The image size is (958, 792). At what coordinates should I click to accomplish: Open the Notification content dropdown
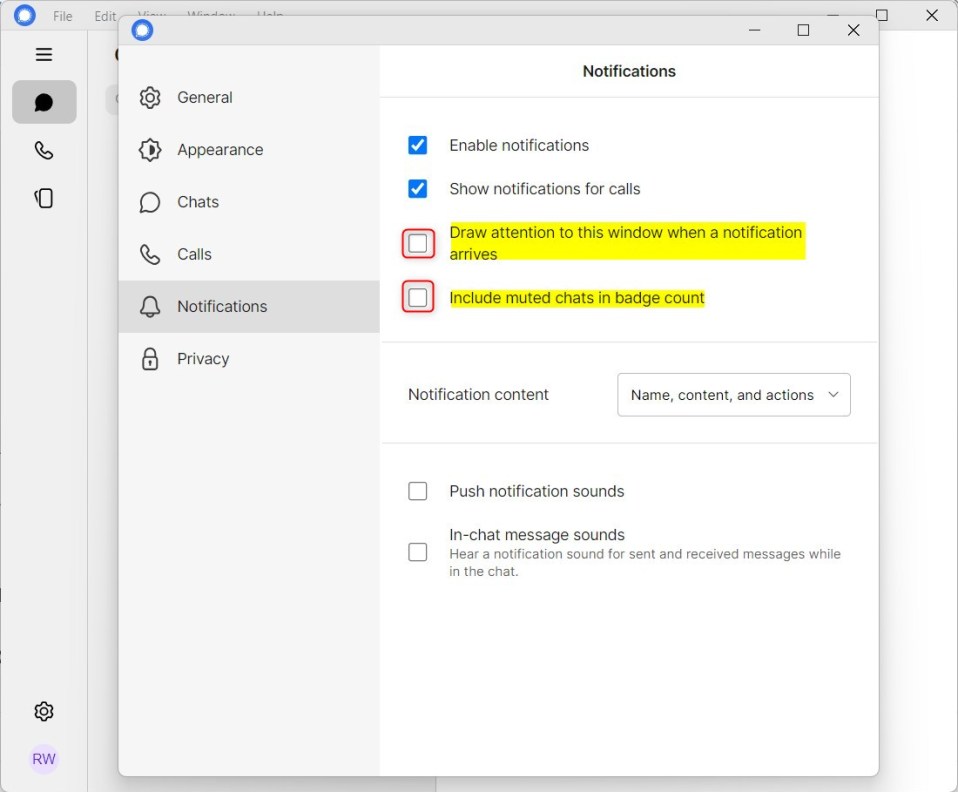pyautogui.click(x=733, y=394)
